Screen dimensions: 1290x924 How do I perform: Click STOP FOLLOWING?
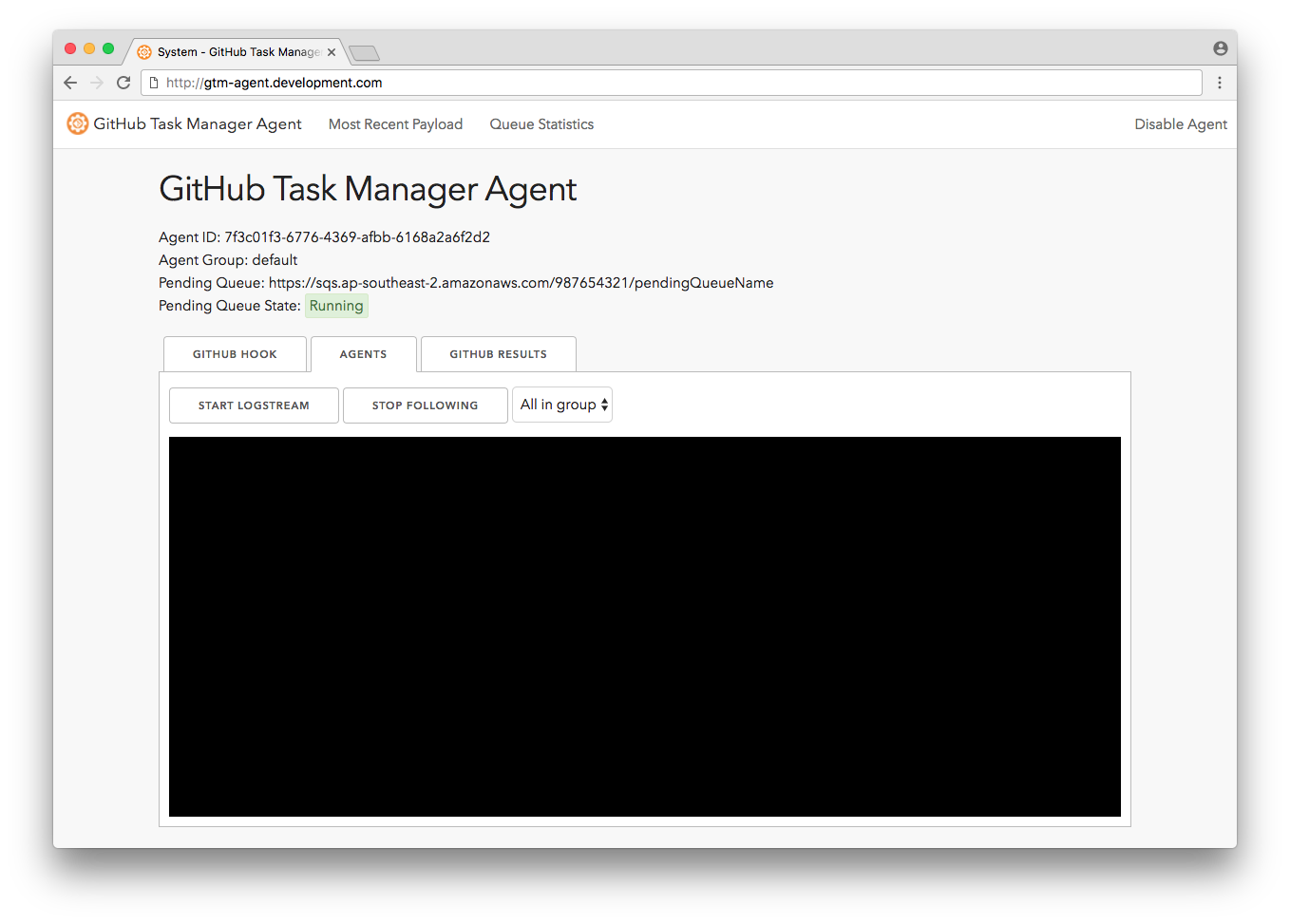(x=425, y=405)
